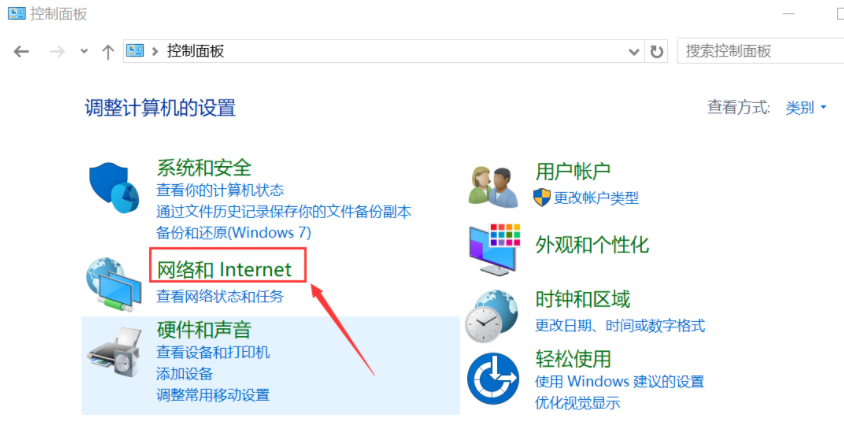The width and height of the screenshot is (844, 428).
Task: Click 控制面板 breadcrumb in address bar
Action: coord(195,52)
